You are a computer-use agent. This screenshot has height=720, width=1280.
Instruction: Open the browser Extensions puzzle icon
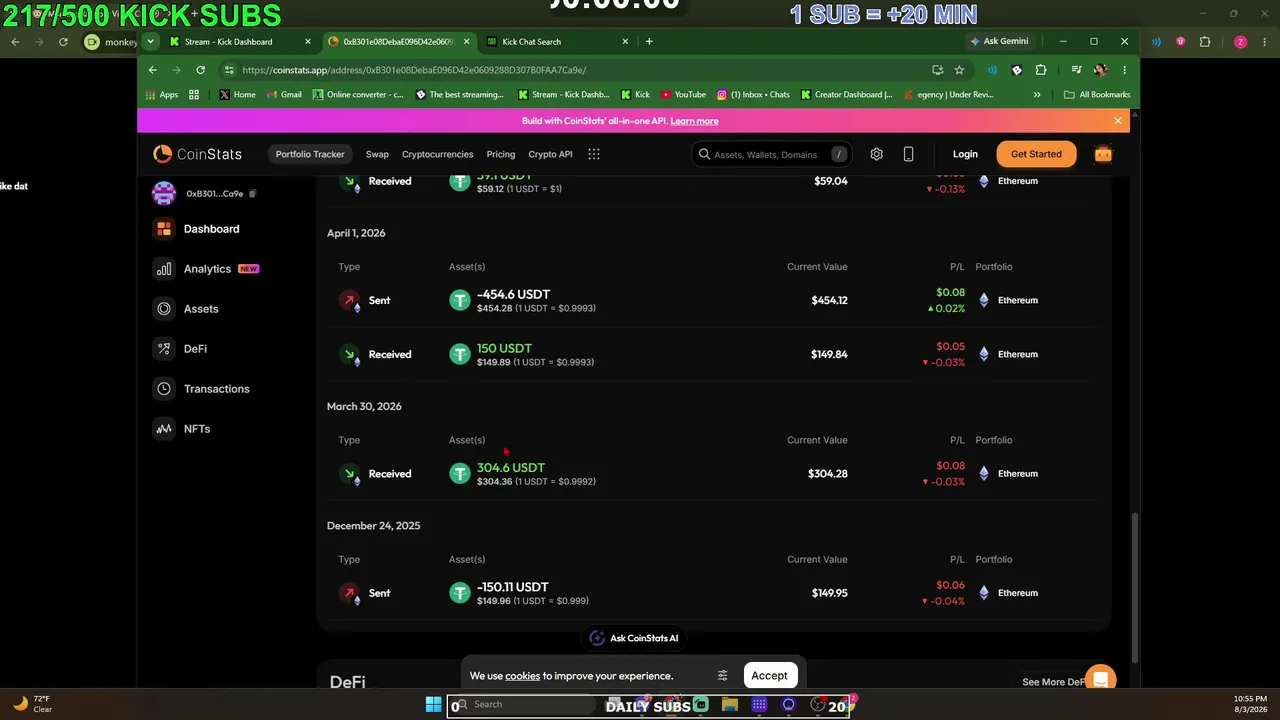coord(1041,70)
